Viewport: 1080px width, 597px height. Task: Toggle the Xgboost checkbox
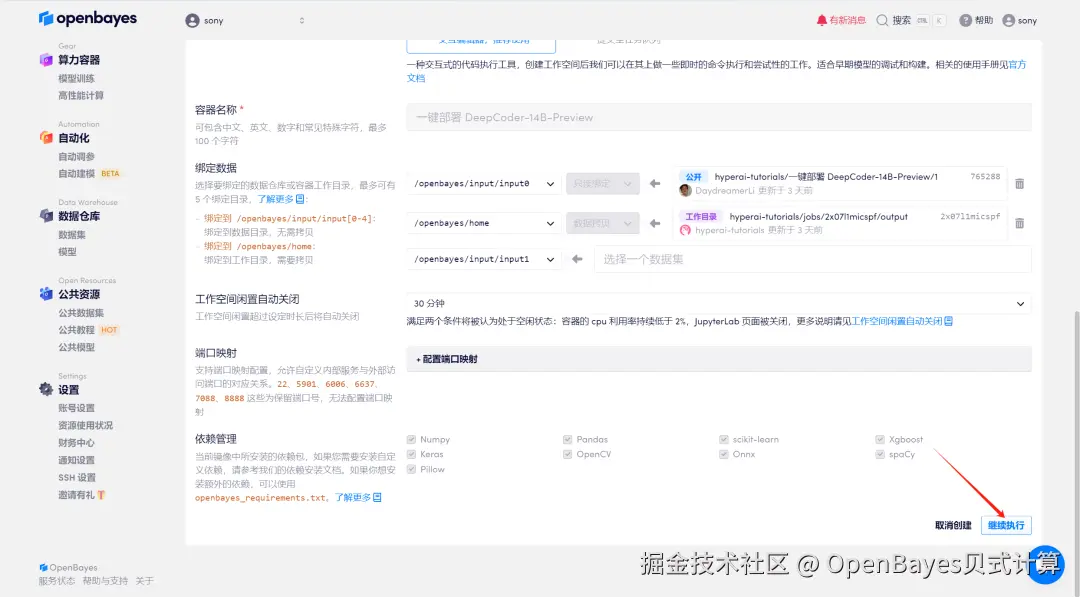[x=880, y=439]
